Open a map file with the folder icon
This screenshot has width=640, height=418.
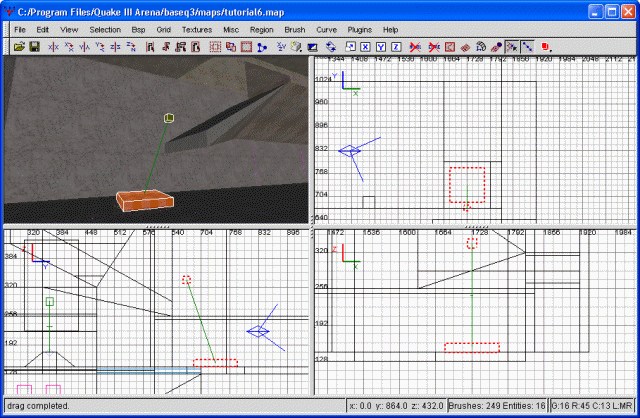coord(19,47)
